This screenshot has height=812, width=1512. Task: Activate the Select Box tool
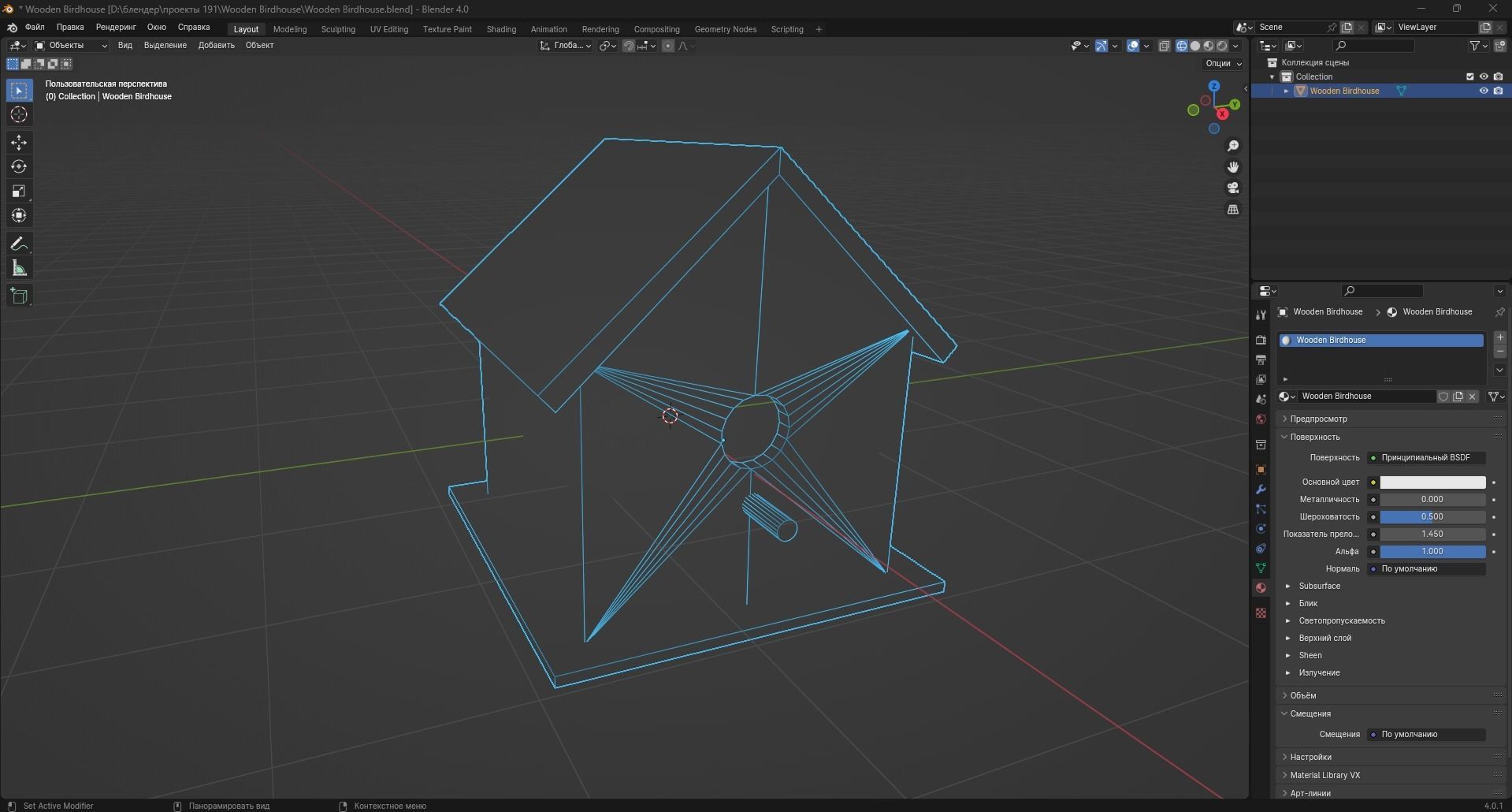[x=19, y=91]
